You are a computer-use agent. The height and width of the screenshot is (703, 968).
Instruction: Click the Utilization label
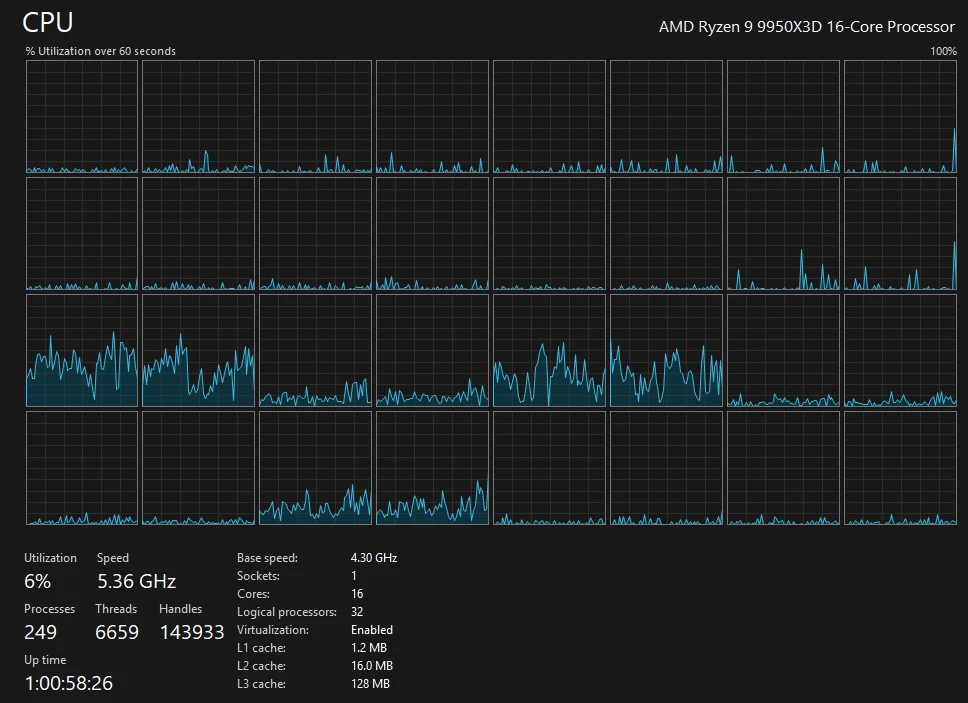(x=51, y=558)
